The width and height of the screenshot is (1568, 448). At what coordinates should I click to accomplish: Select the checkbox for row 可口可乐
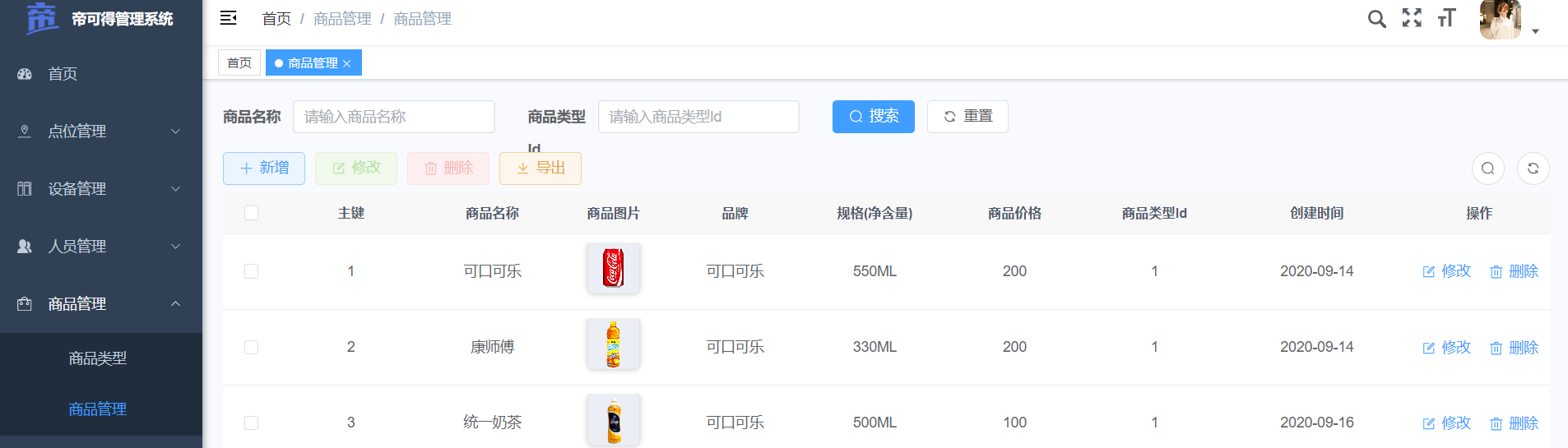pyautogui.click(x=252, y=271)
